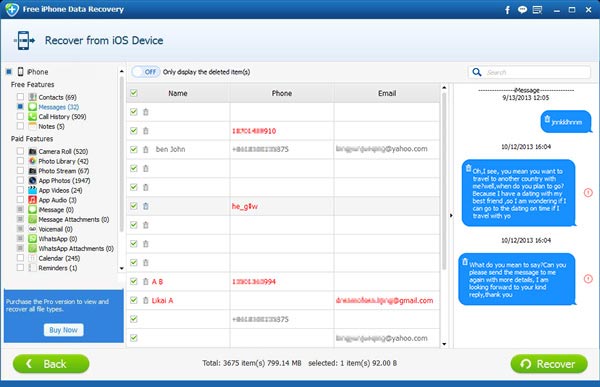Click the sidebar vertical scrollbar thumb

coord(122,154)
